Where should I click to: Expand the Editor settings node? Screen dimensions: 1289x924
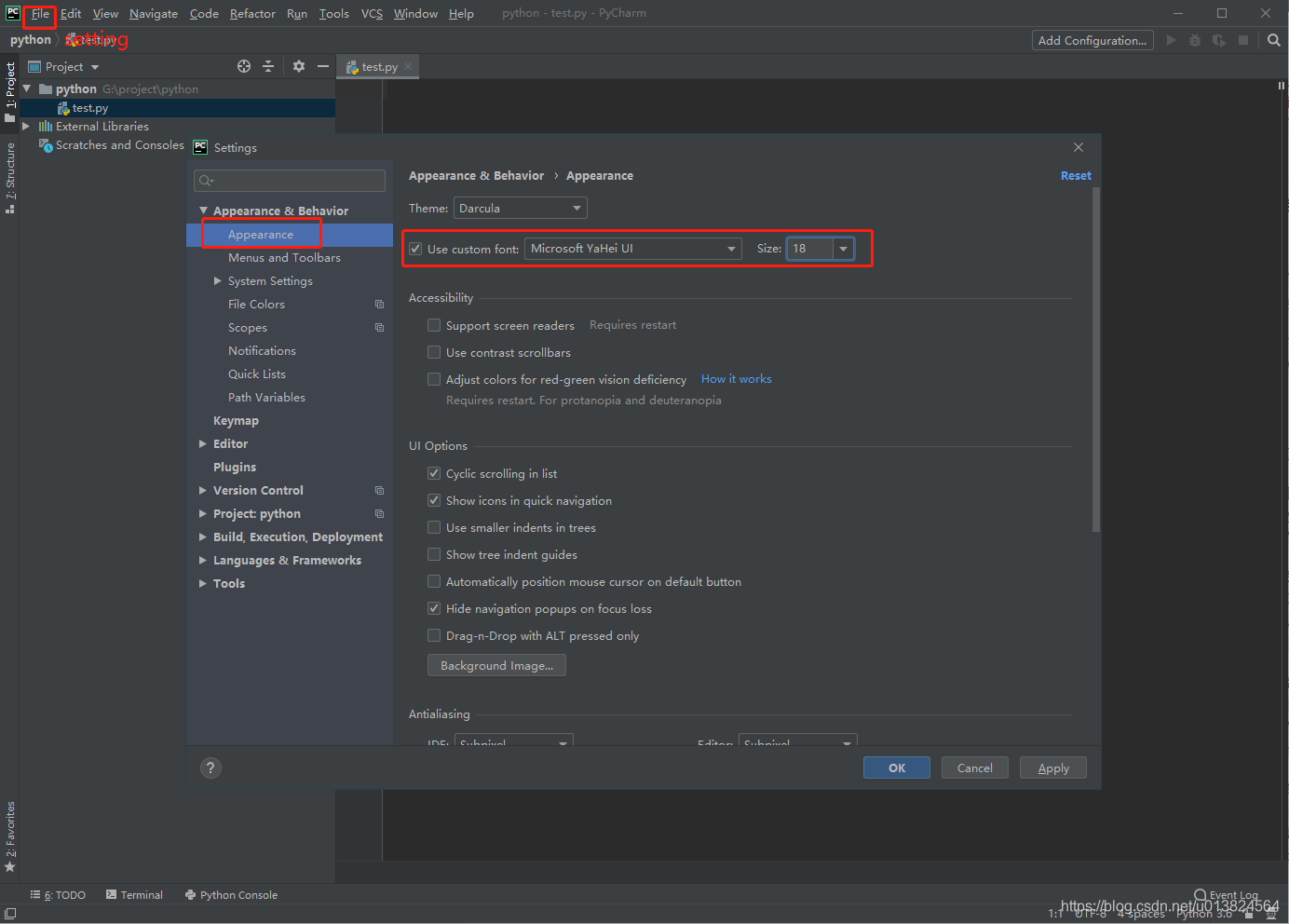point(203,444)
